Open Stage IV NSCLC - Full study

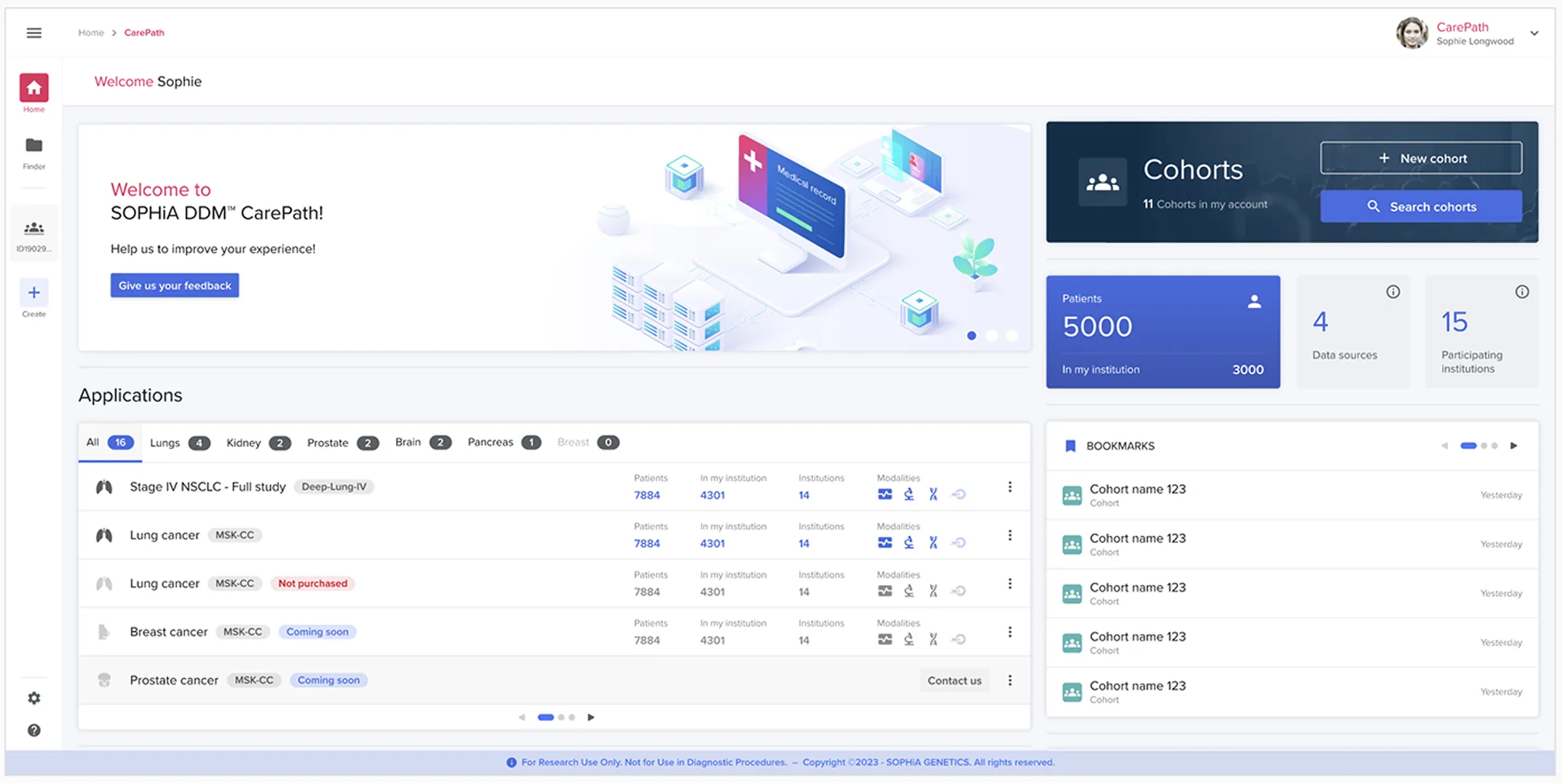tap(207, 487)
